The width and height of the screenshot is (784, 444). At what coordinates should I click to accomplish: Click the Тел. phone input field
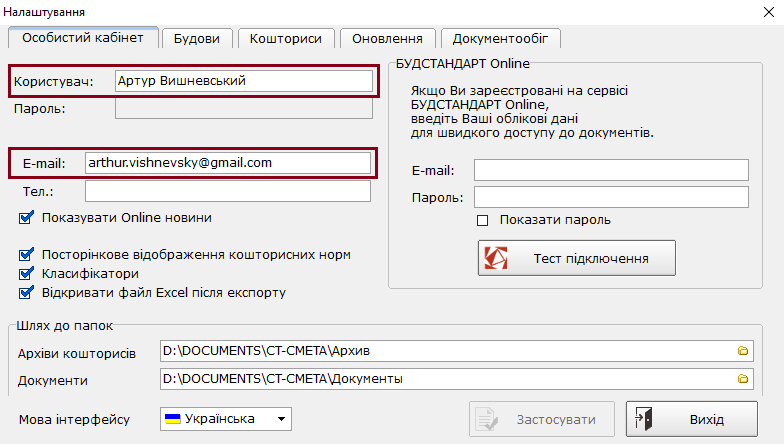228,192
